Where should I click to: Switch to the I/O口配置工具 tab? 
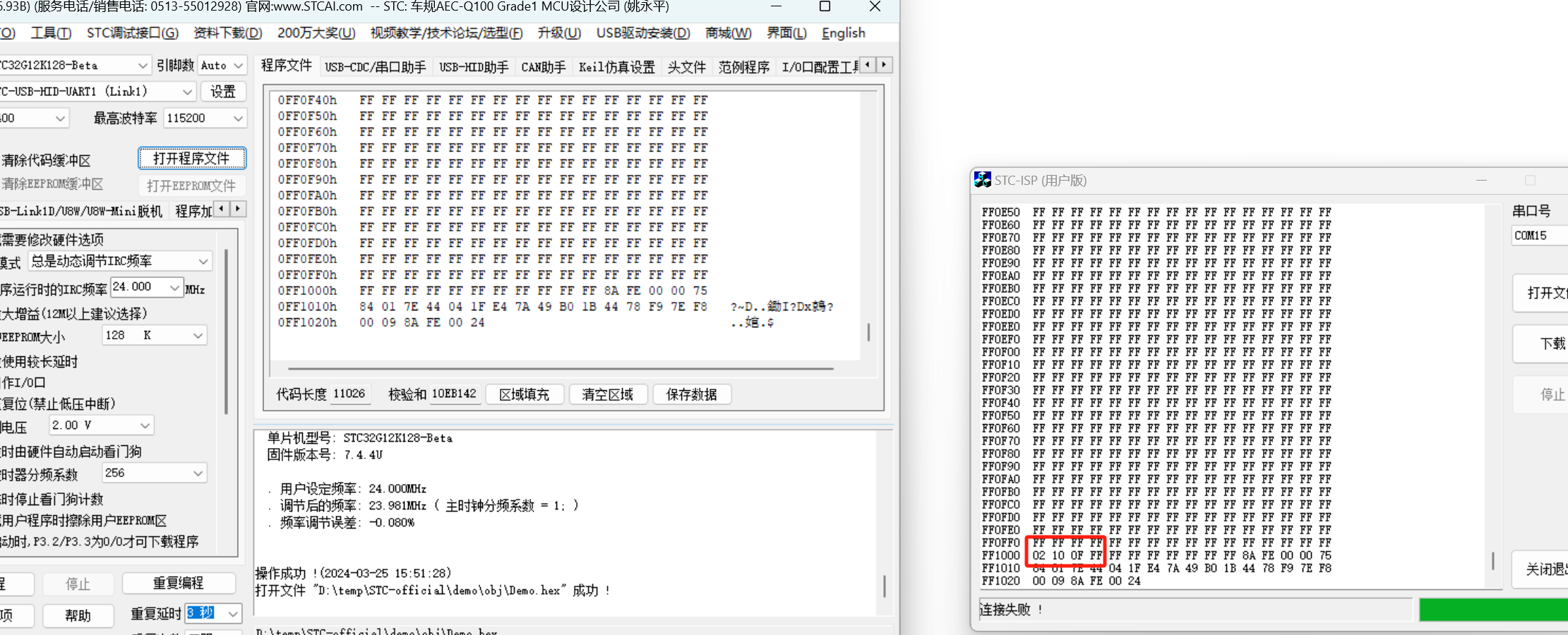tap(819, 67)
